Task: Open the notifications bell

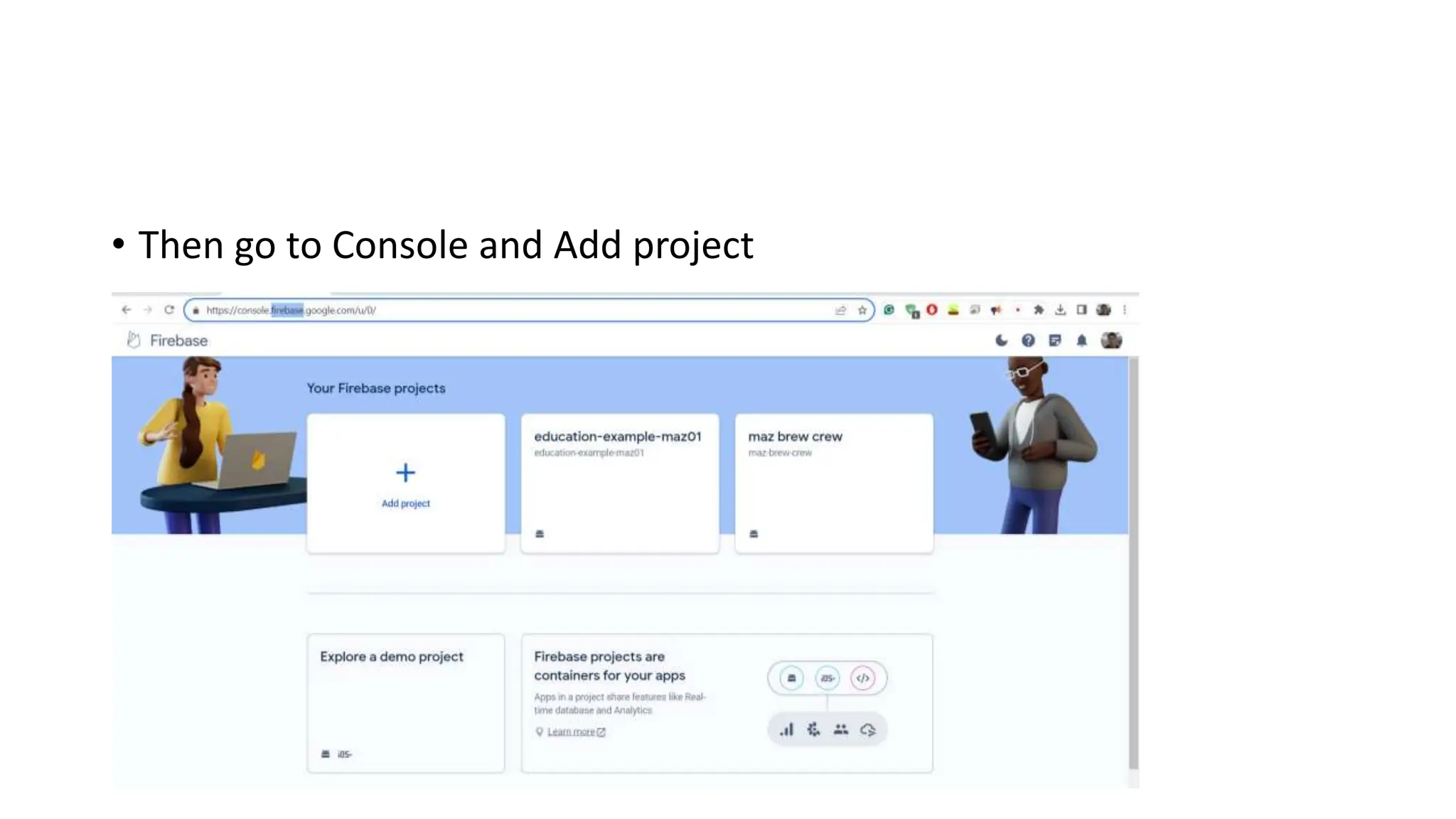Action: (x=1081, y=341)
